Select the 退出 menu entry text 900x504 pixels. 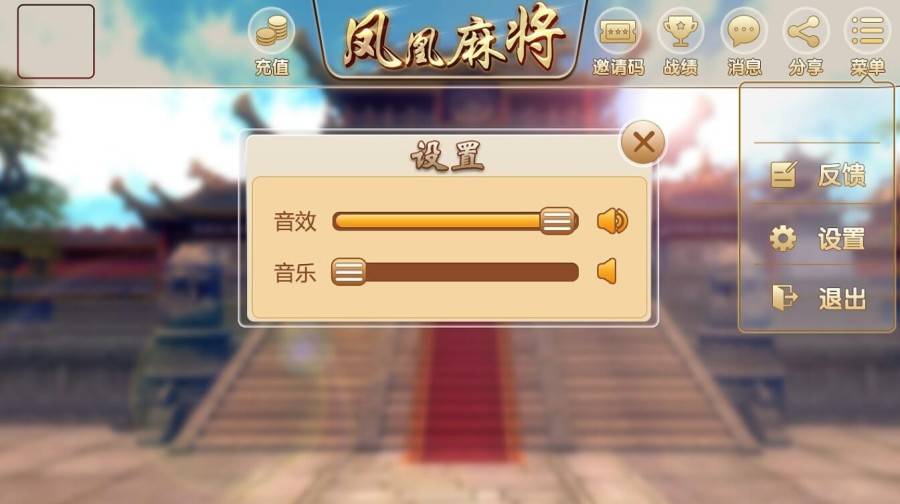pyautogui.click(x=842, y=298)
